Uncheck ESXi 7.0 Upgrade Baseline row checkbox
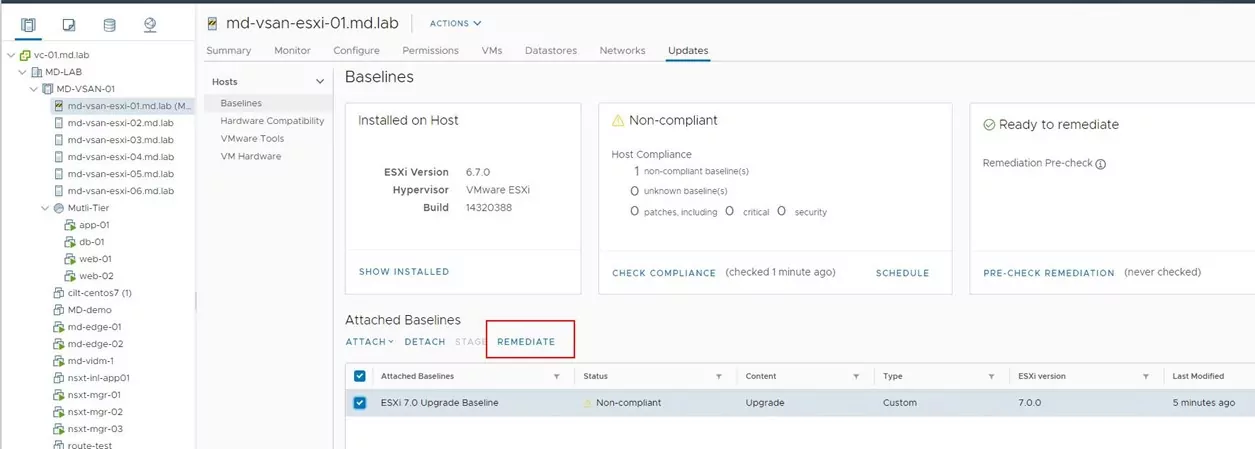Screen dimensions: 1255x449 click(x=360, y=403)
